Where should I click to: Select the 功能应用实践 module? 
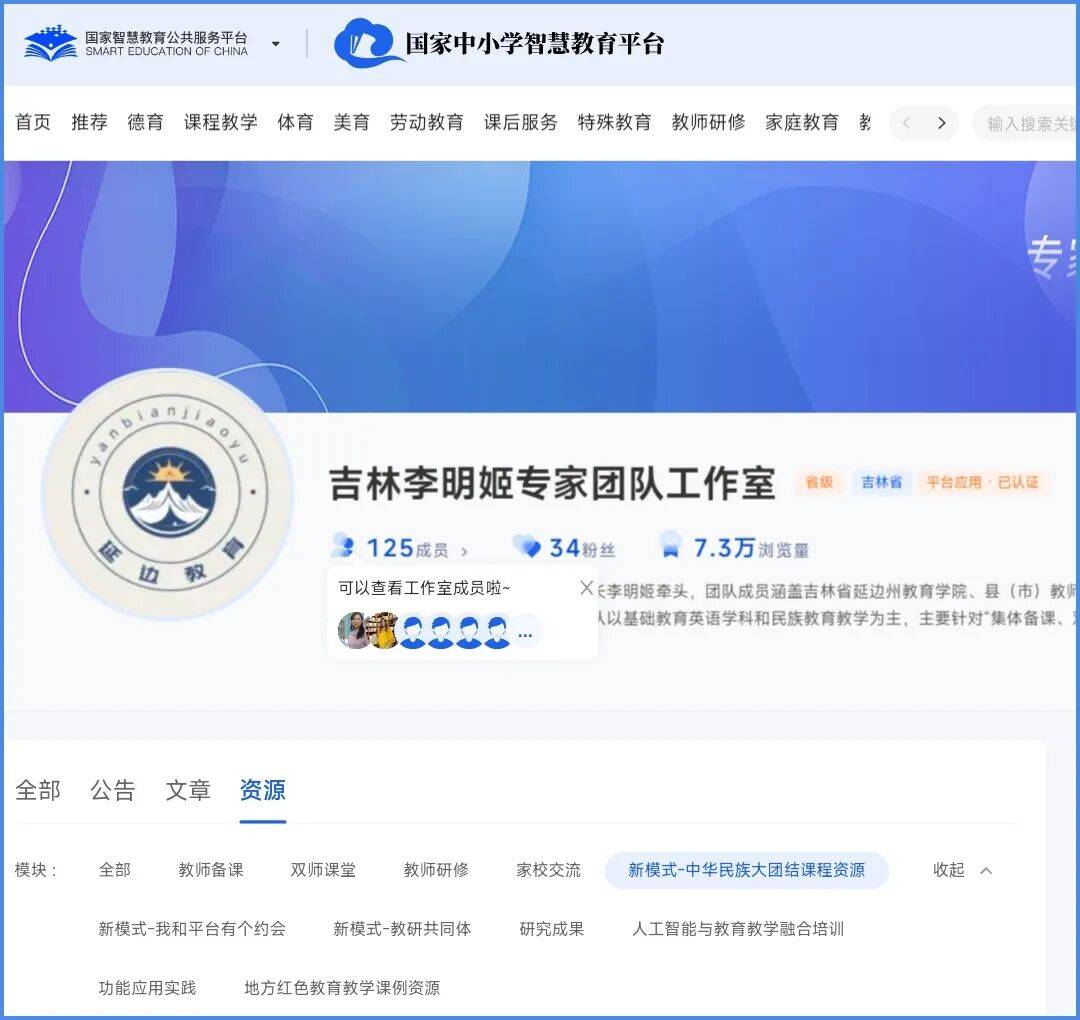(147, 988)
